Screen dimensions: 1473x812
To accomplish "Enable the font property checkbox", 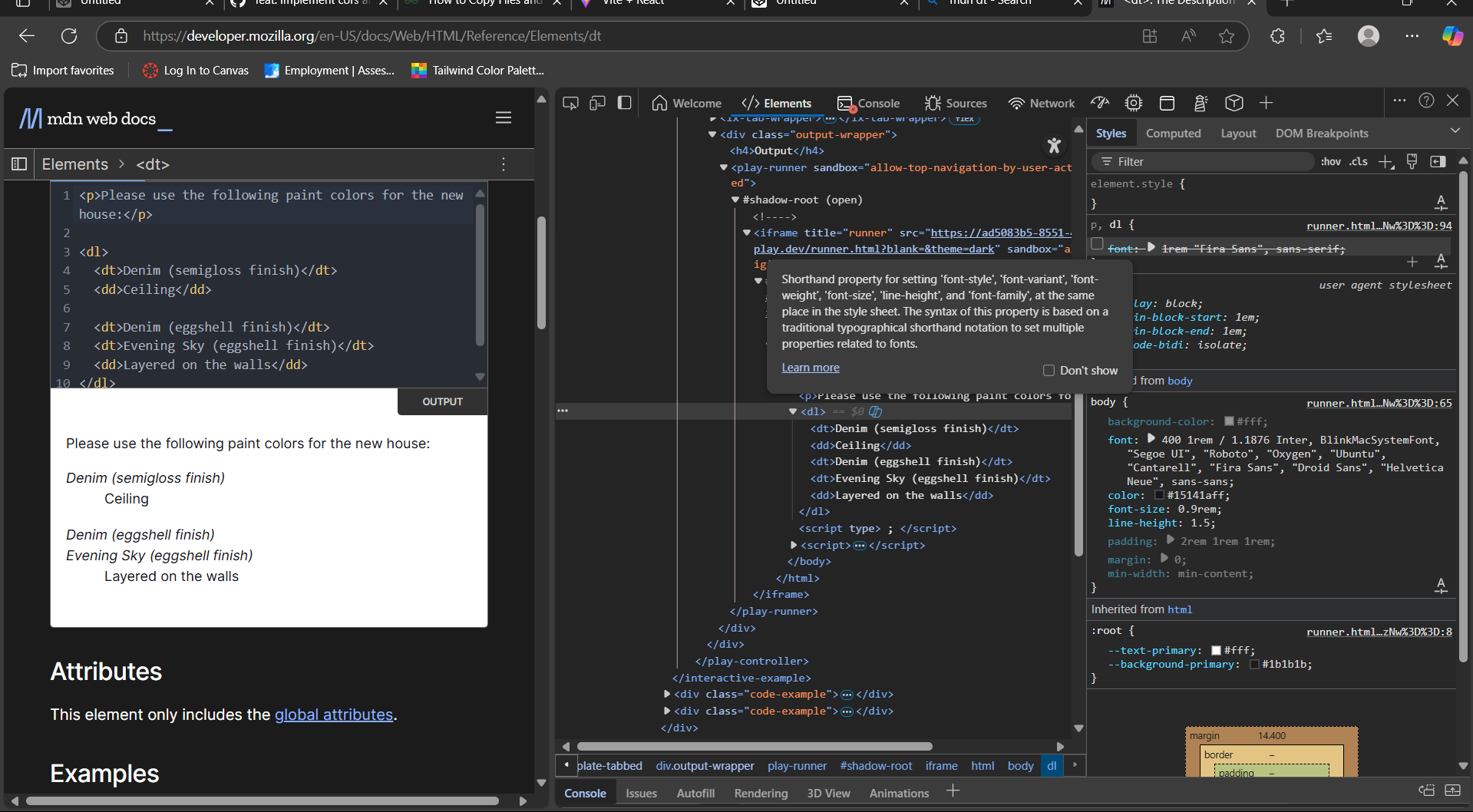I will coord(1097,244).
